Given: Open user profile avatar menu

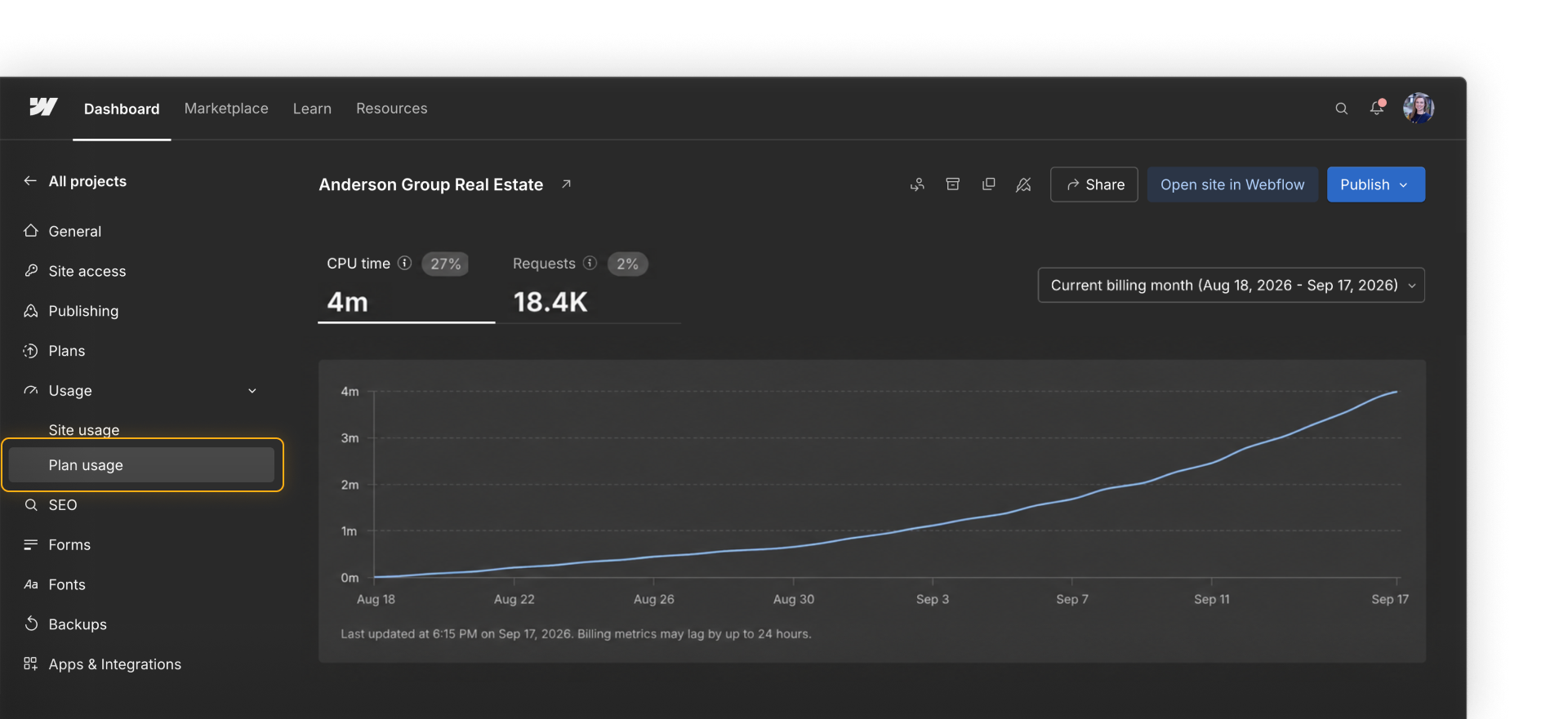Looking at the screenshot, I should click(x=1419, y=108).
